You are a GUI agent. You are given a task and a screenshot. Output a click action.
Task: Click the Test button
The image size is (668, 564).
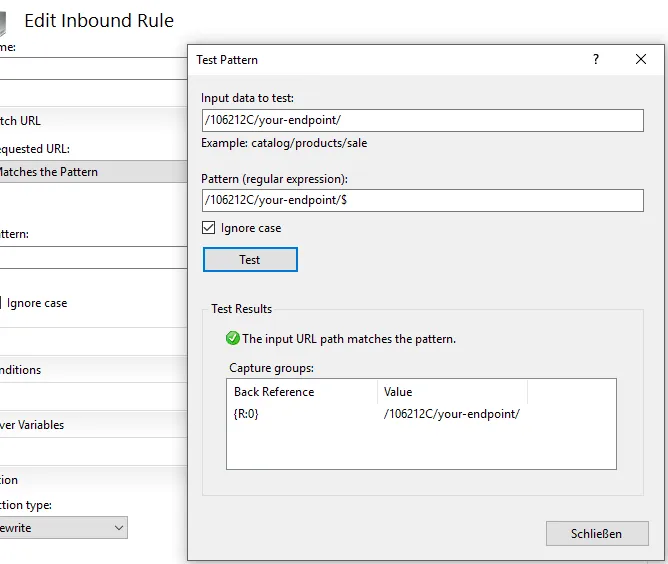tap(250, 260)
